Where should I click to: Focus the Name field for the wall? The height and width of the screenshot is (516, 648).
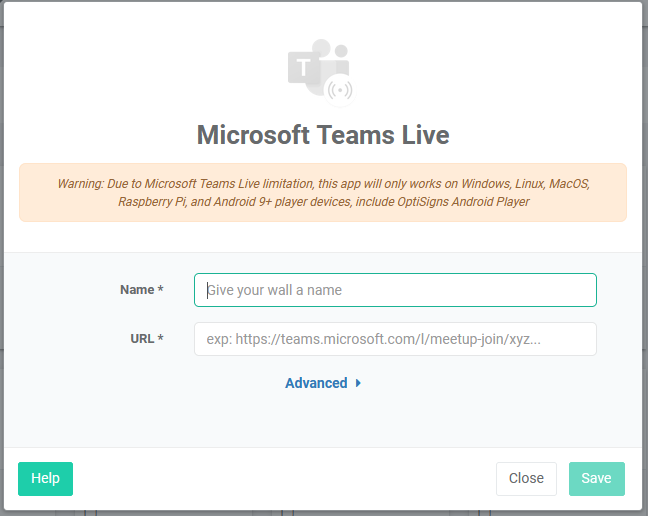click(x=395, y=290)
